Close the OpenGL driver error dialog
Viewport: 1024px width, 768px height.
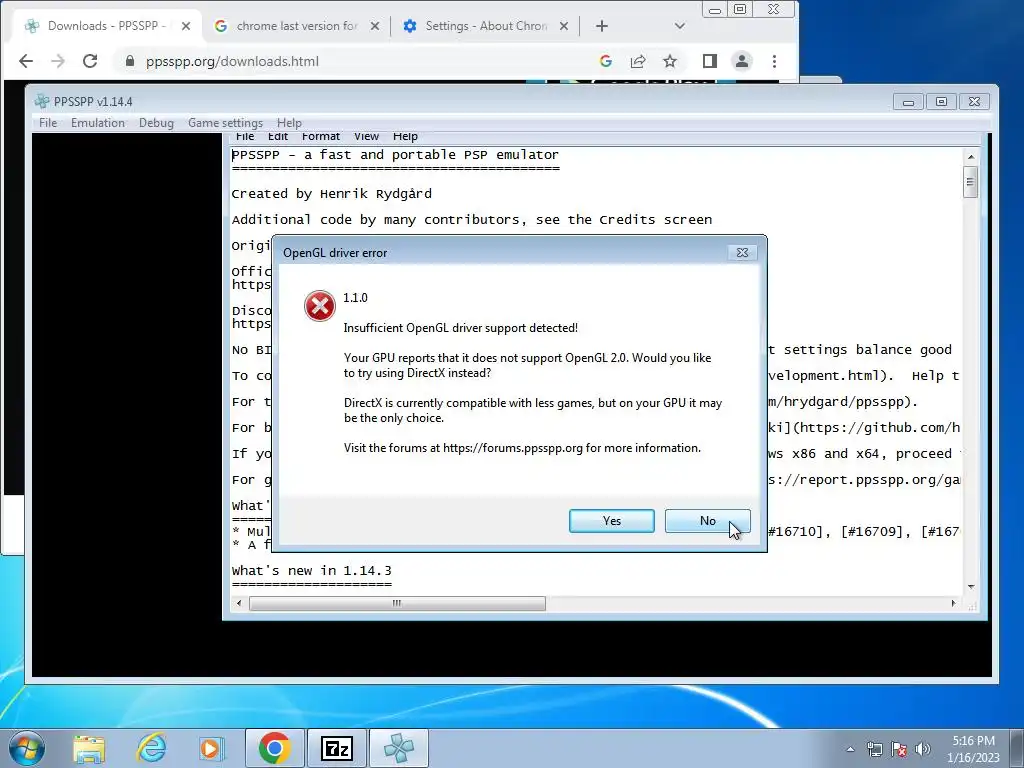743,253
